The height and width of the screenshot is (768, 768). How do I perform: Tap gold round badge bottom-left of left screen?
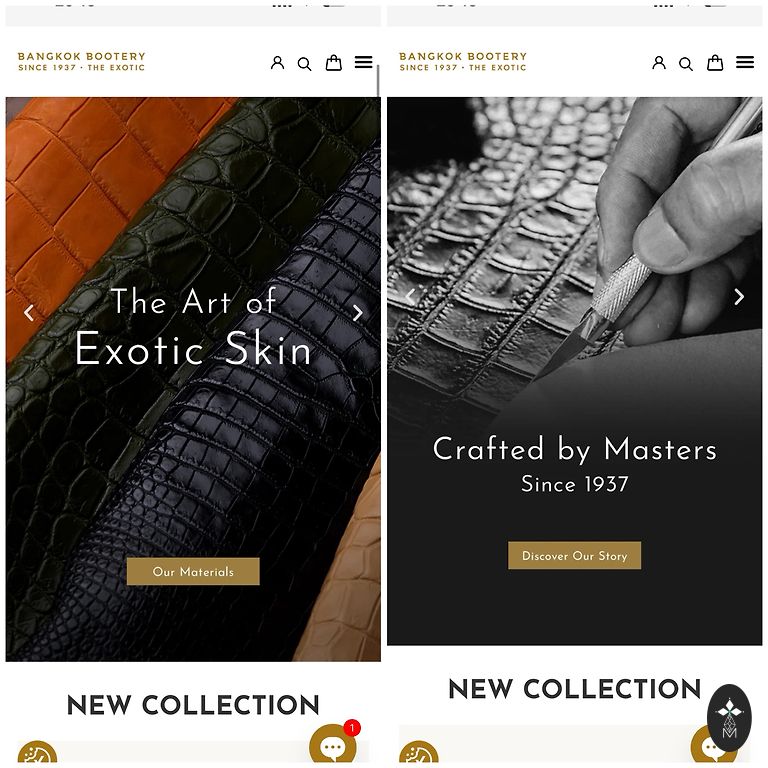point(37,752)
